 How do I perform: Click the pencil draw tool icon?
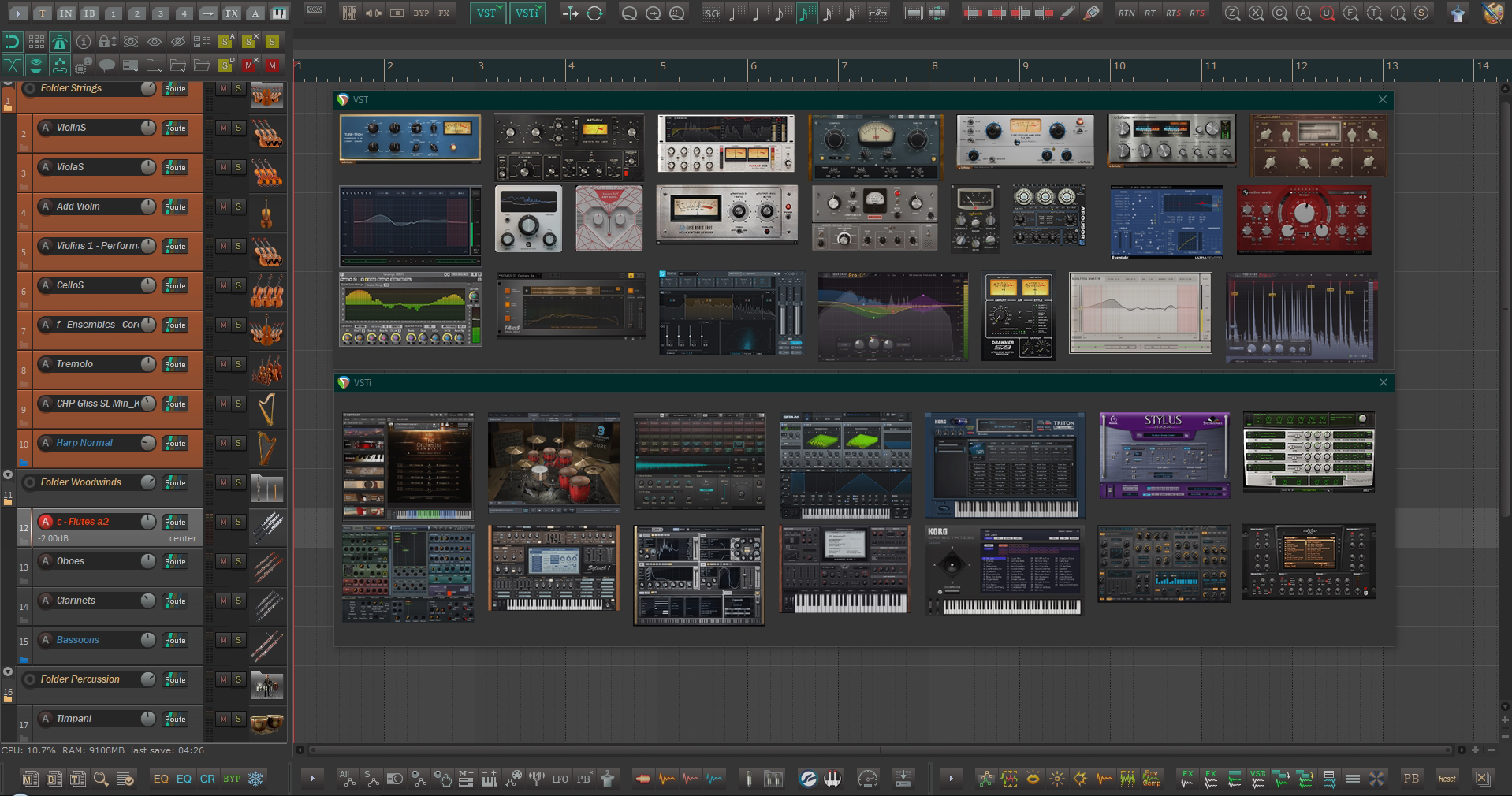1067,13
